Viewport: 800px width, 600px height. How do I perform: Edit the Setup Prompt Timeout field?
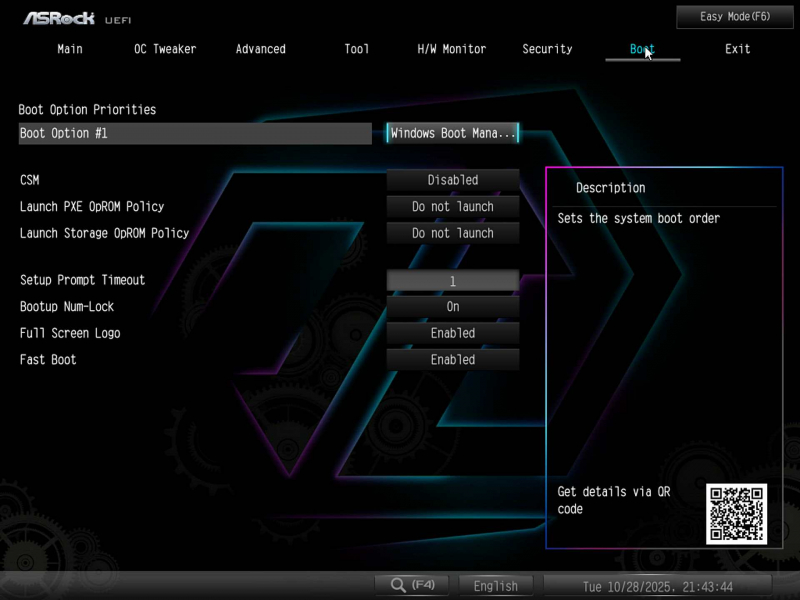pyautogui.click(x=453, y=281)
